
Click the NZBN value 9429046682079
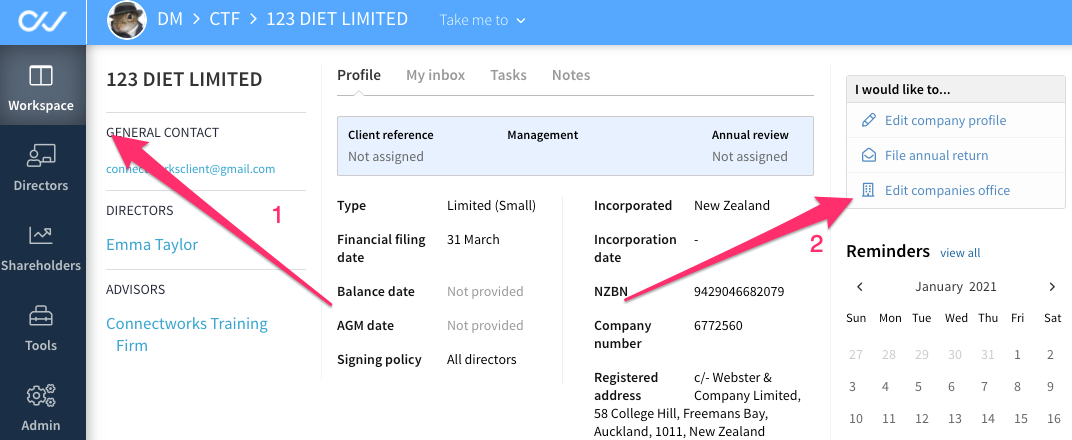click(x=739, y=292)
